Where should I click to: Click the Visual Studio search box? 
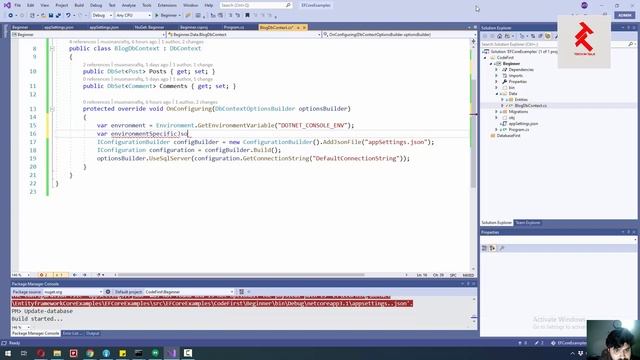(256, 5)
